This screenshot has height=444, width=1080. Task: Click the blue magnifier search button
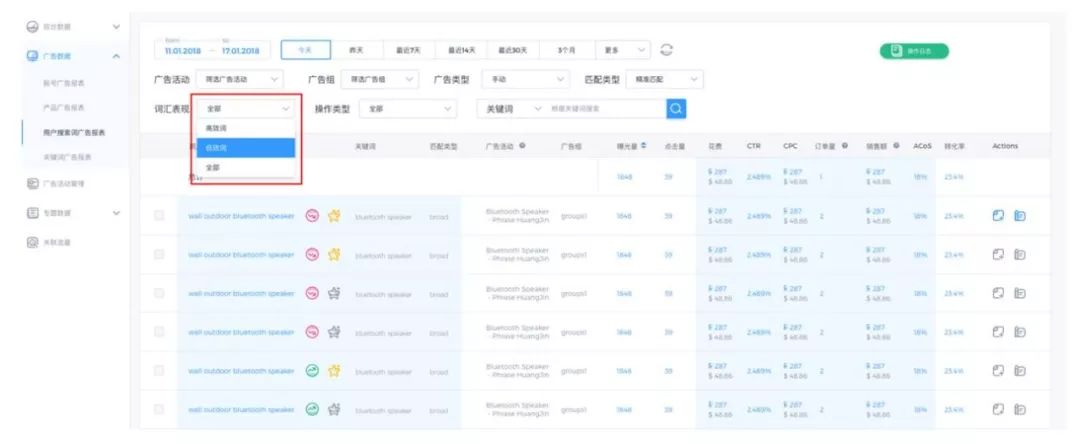(676, 108)
